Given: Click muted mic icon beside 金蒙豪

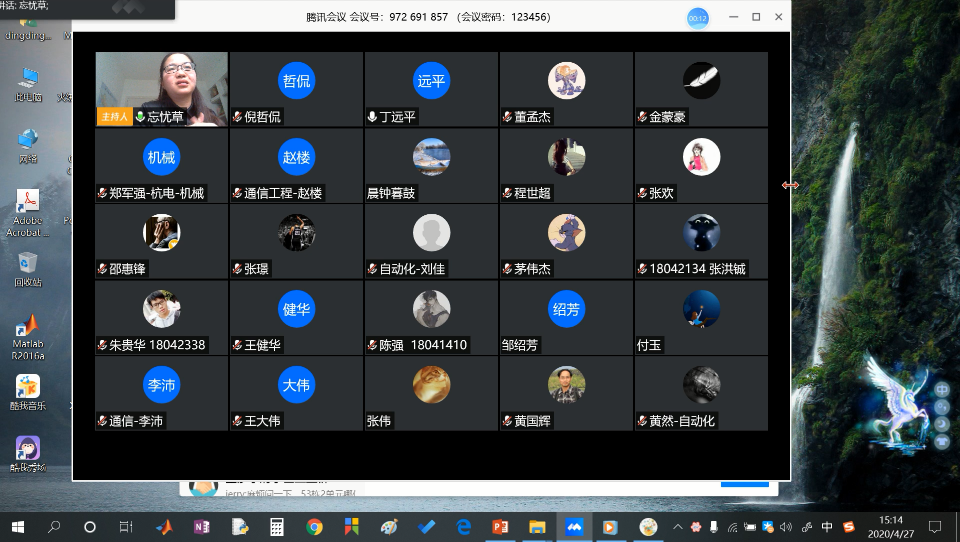Looking at the screenshot, I should click(643, 116).
